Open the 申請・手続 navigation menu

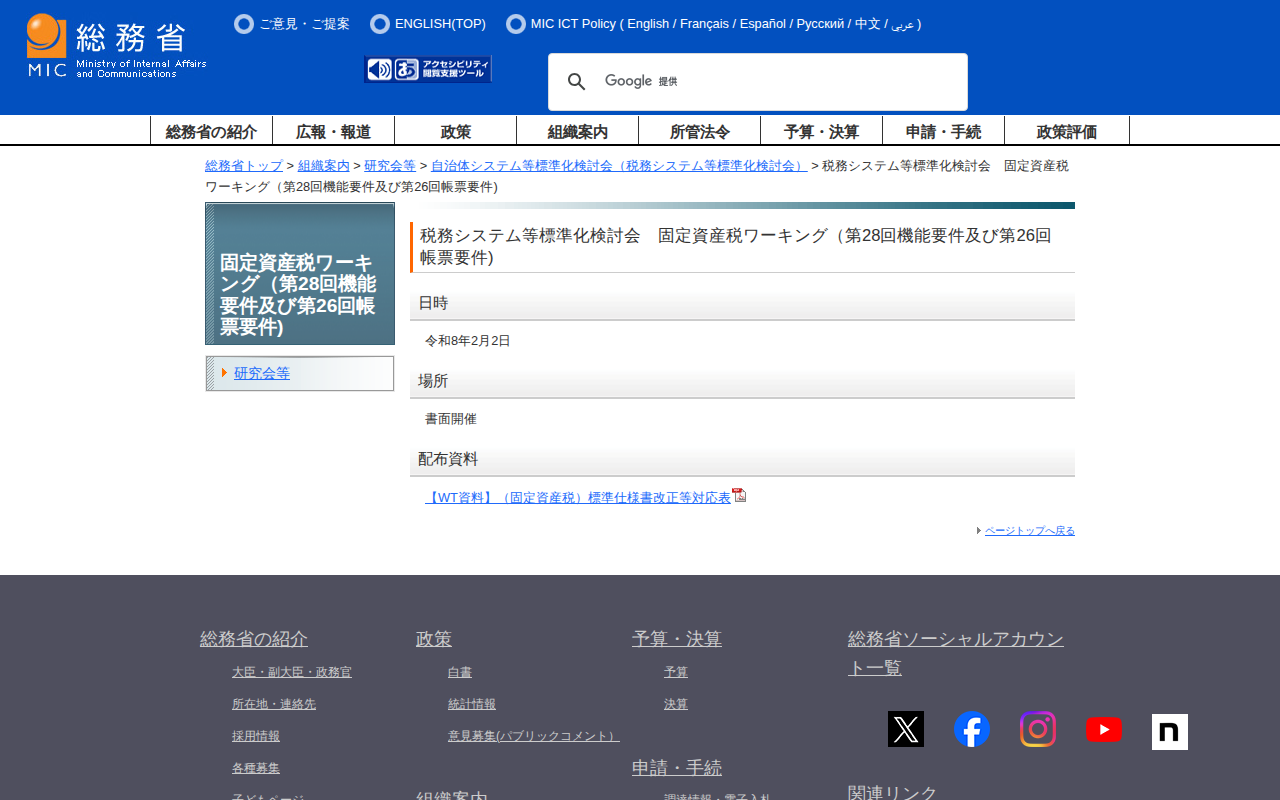point(943,131)
